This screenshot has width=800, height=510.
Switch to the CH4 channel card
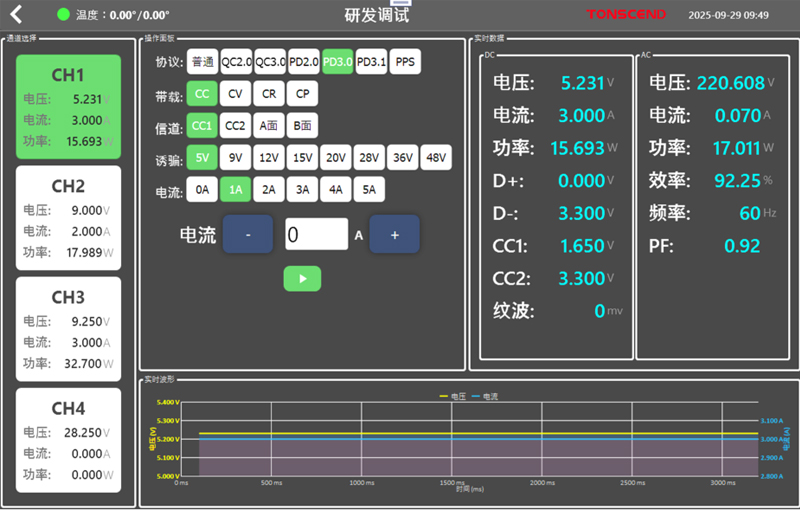[68, 439]
